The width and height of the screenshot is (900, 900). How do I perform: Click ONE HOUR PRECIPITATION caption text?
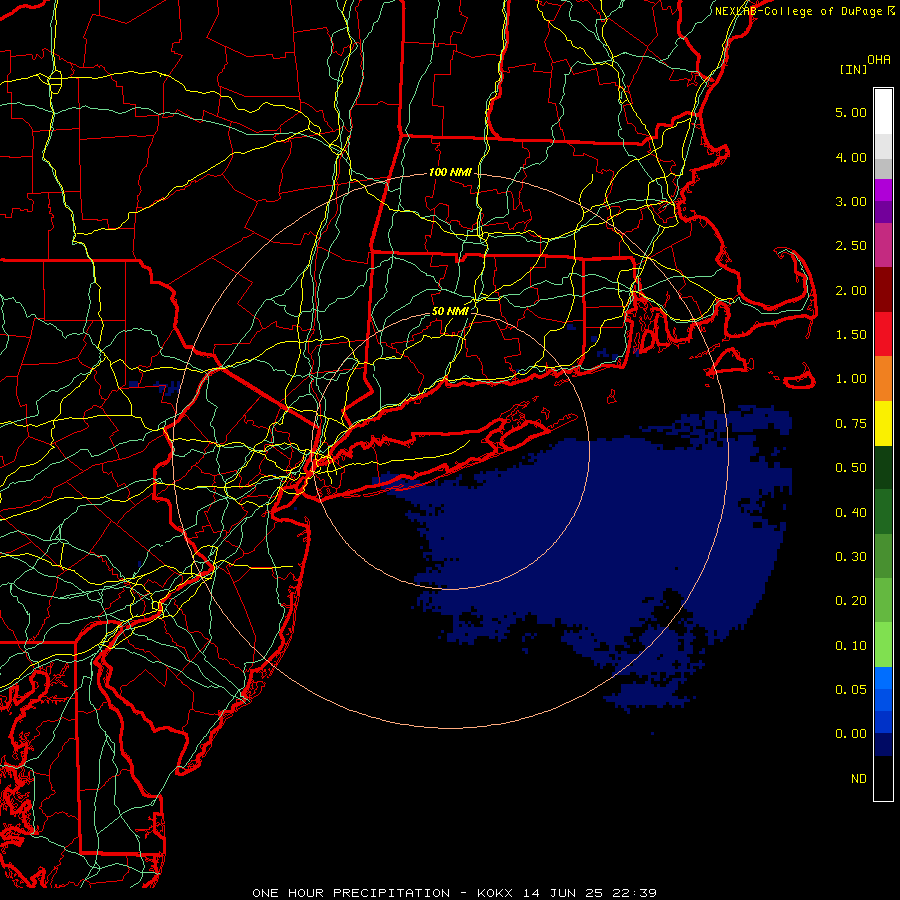point(351,893)
